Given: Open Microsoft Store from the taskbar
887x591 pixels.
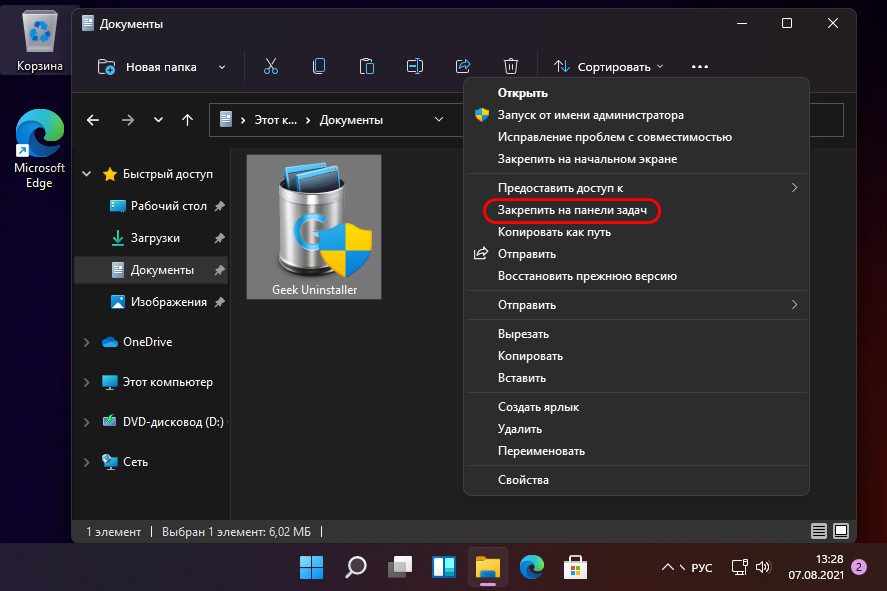Looking at the screenshot, I should tap(575, 567).
